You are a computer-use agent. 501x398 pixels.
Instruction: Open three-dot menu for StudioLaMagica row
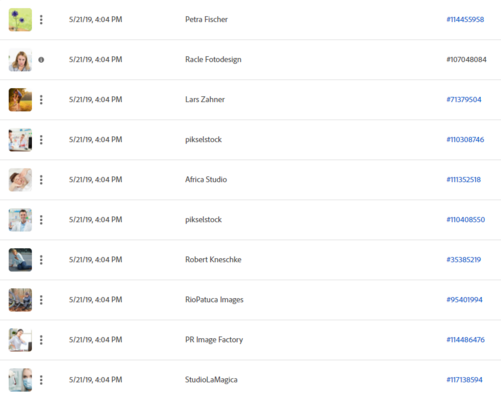(41, 380)
